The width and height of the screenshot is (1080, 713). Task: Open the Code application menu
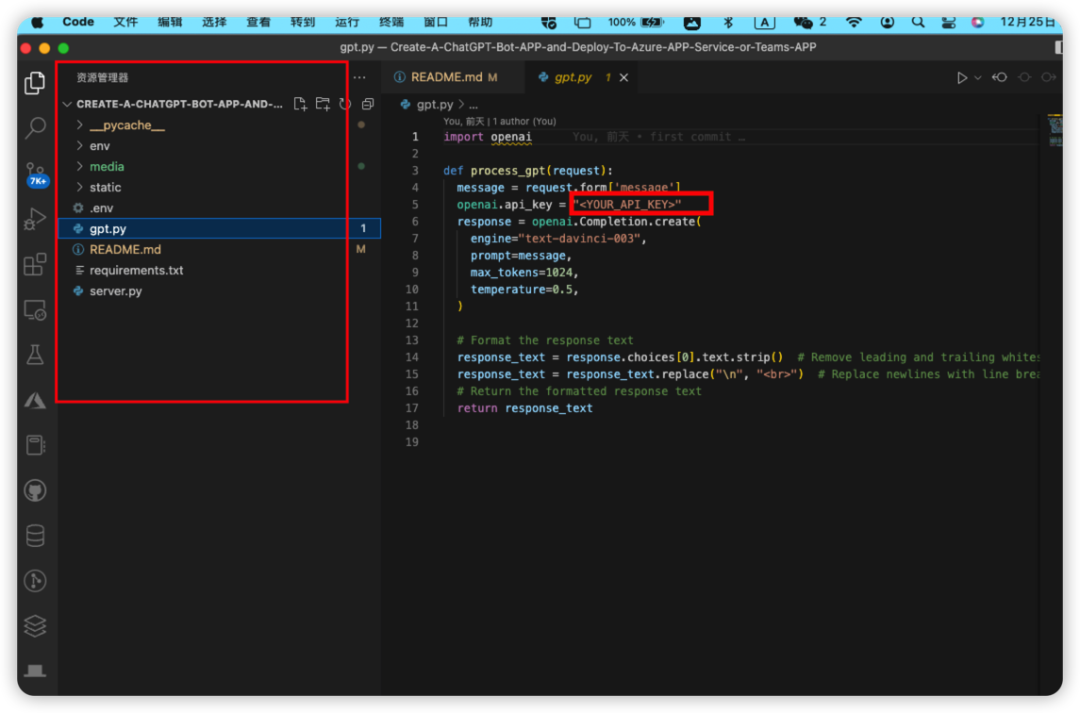[x=79, y=22]
